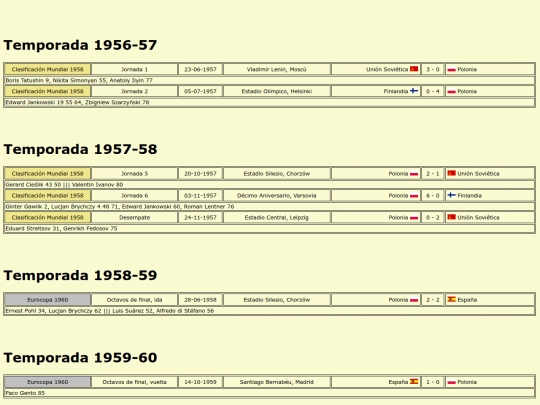This screenshot has width=540, height=405.
Task: Click the date 14-10-1959
Action: [200, 382]
